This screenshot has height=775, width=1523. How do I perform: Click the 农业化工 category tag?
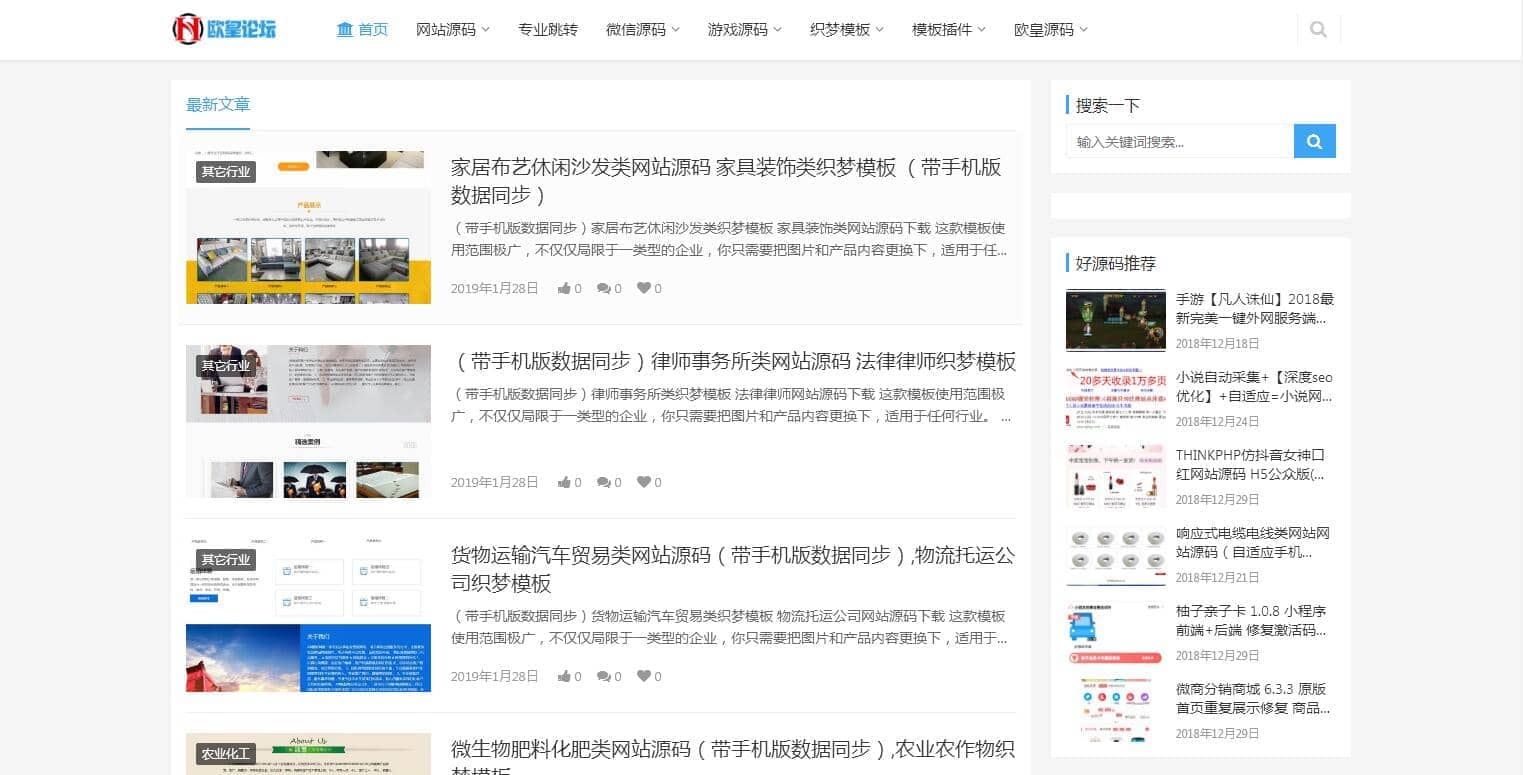click(226, 754)
